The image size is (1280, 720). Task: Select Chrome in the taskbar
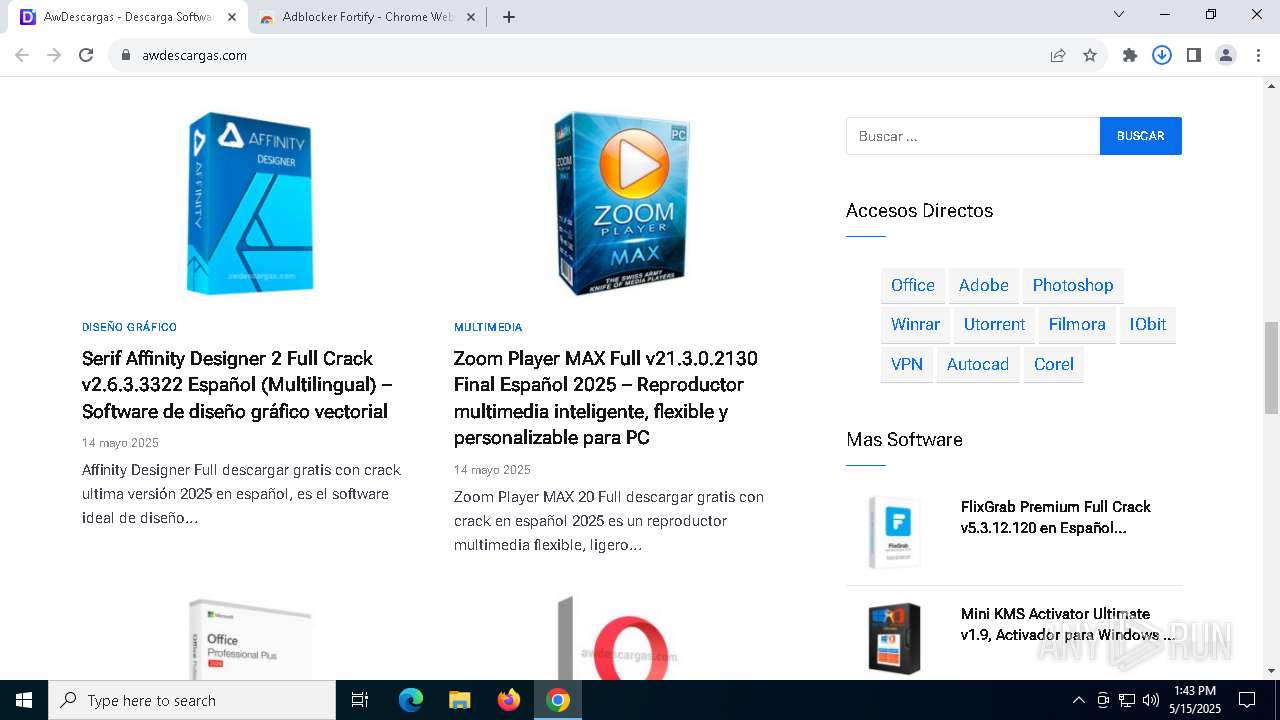pos(558,700)
